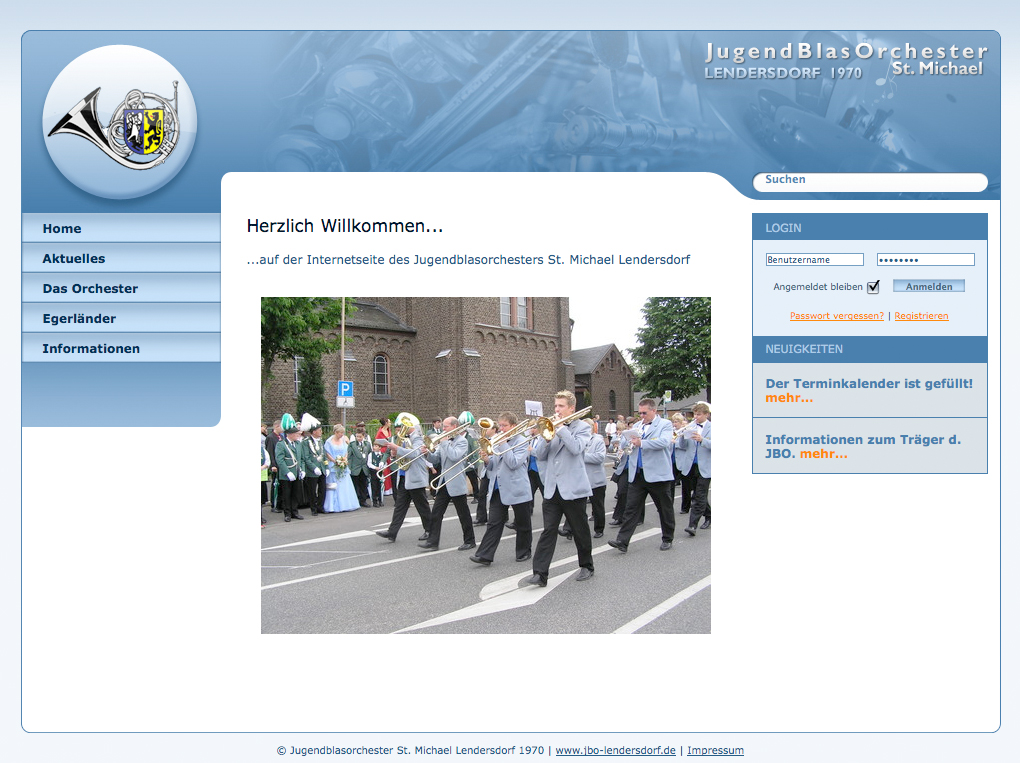Click the Informationen zum Träger d. JBO headline
This screenshot has height=763, width=1020.
863,446
